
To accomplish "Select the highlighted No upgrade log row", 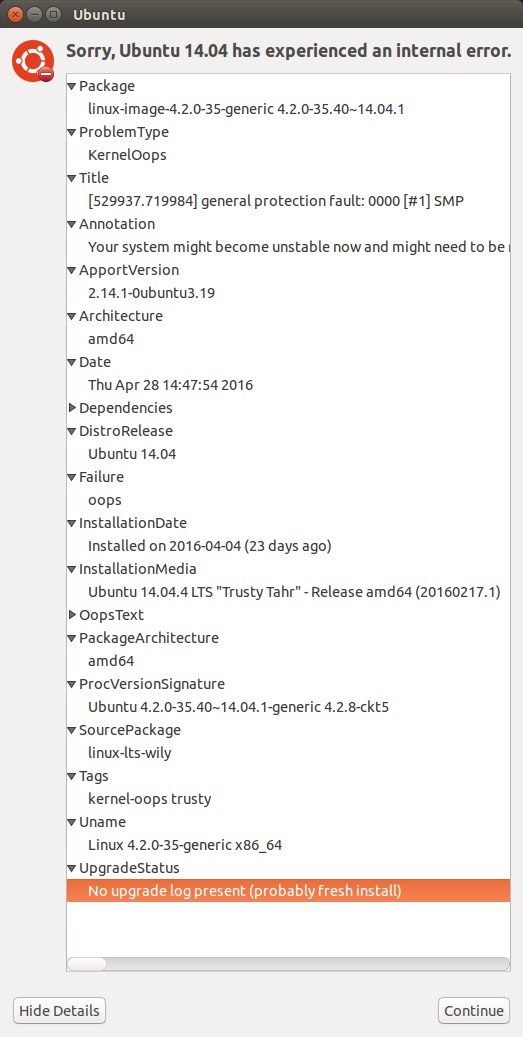I will coord(288,891).
